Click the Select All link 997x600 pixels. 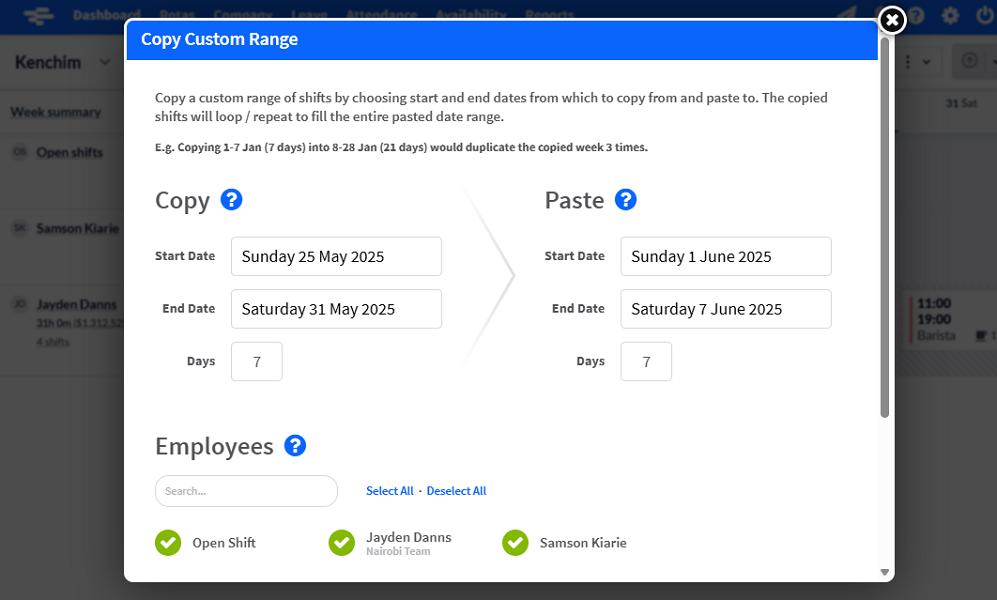[390, 491]
